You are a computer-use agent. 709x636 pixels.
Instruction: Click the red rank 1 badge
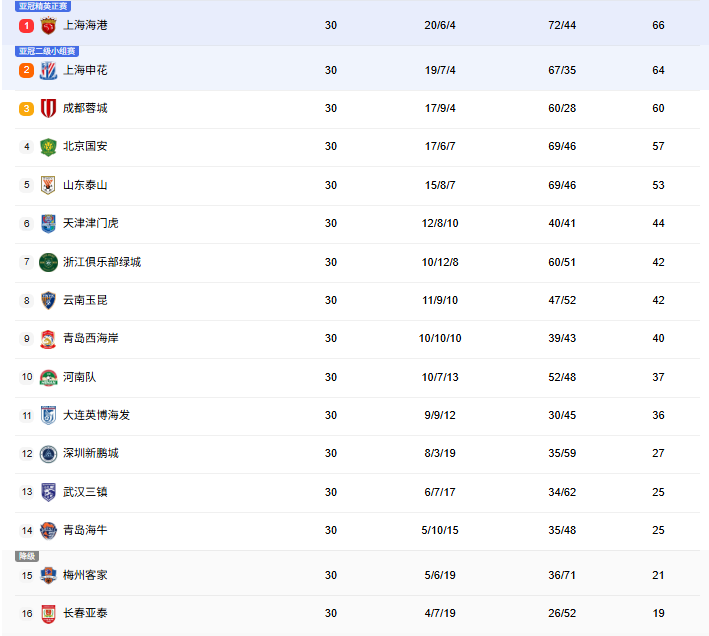(x=27, y=25)
